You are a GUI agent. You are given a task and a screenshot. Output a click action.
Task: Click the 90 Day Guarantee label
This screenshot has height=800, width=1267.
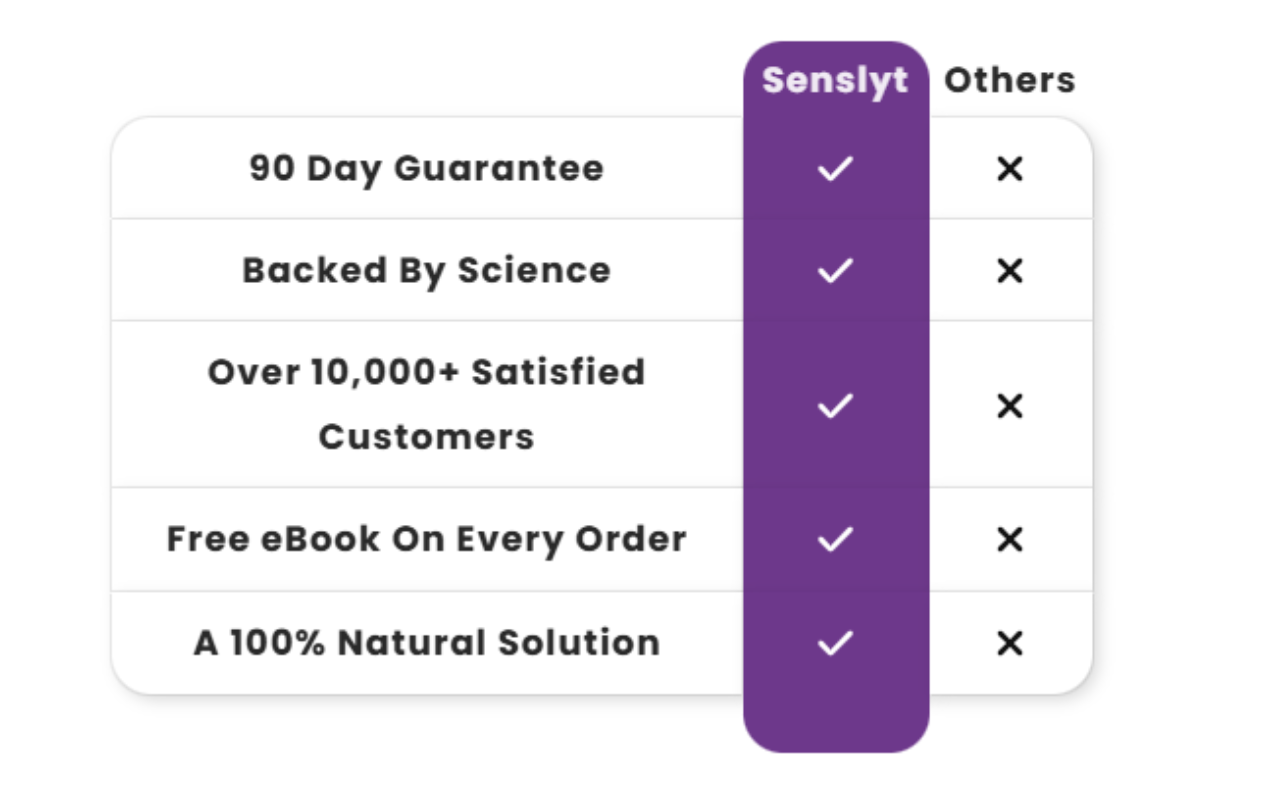(x=427, y=168)
